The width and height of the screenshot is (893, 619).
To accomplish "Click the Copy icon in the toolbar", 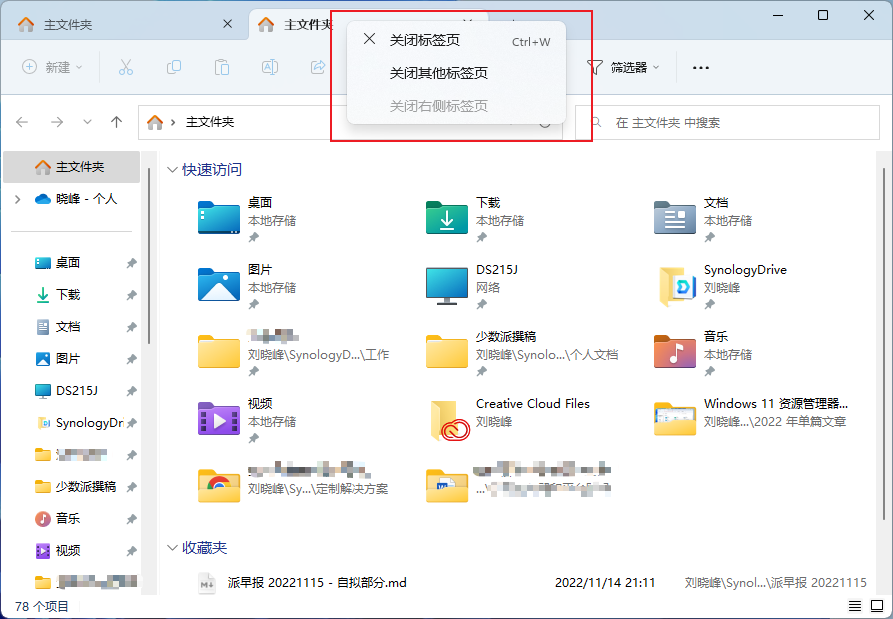I will pyautogui.click(x=174, y=67).
